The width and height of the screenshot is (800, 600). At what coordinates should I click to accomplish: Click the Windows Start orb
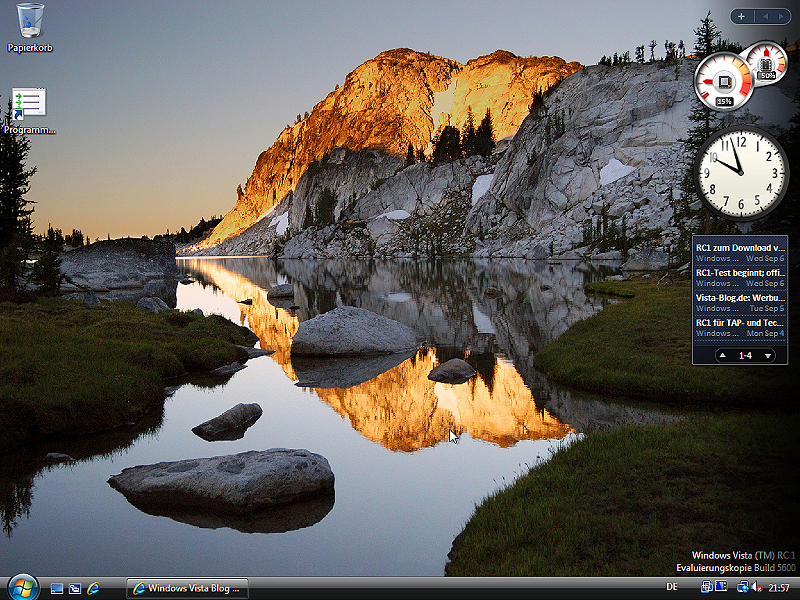click(x=22, y=587)
